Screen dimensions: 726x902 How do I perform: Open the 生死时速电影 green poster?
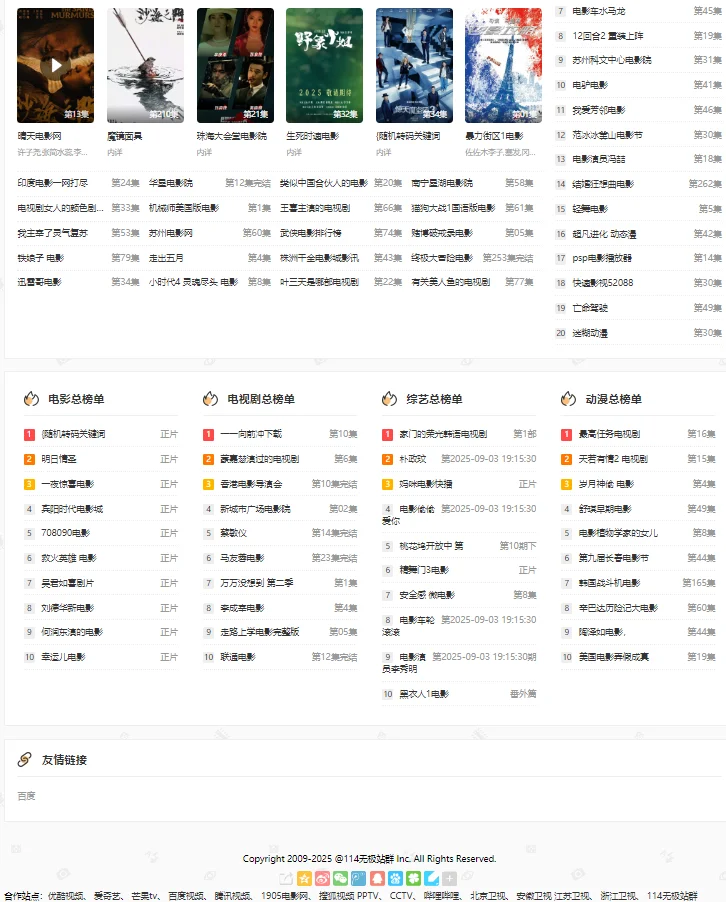click(x=324, y=65)
